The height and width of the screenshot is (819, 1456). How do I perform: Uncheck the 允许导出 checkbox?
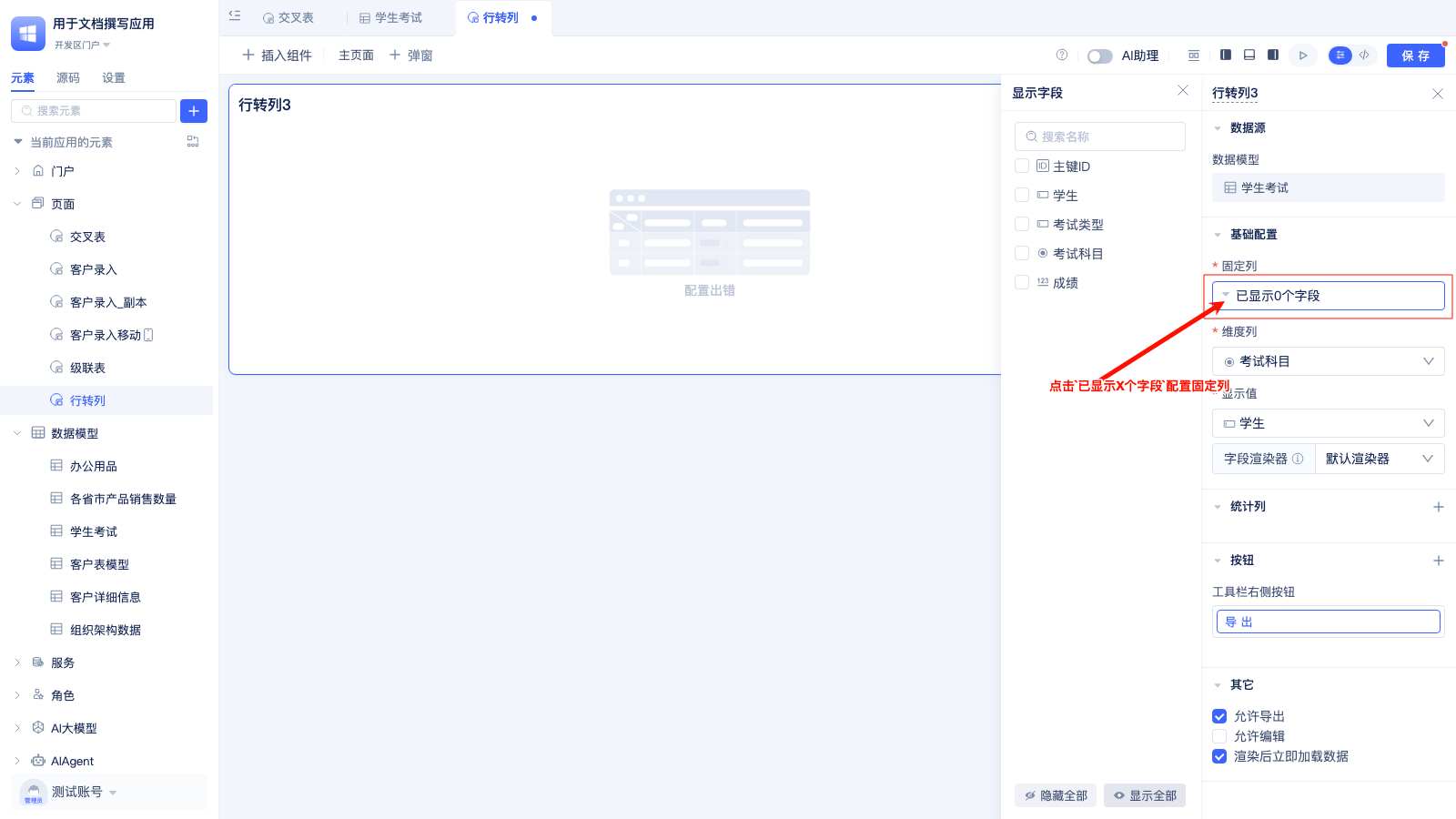1219,716
